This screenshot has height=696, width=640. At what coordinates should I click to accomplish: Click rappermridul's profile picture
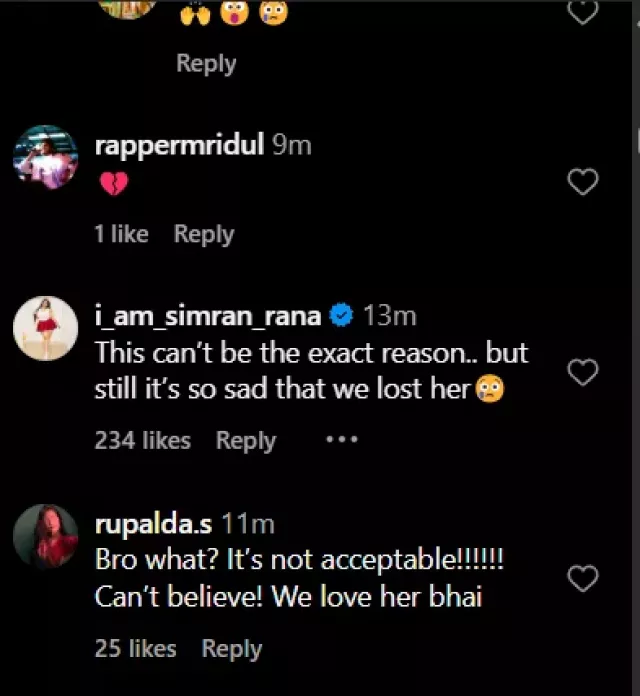[x=45, y=157]
